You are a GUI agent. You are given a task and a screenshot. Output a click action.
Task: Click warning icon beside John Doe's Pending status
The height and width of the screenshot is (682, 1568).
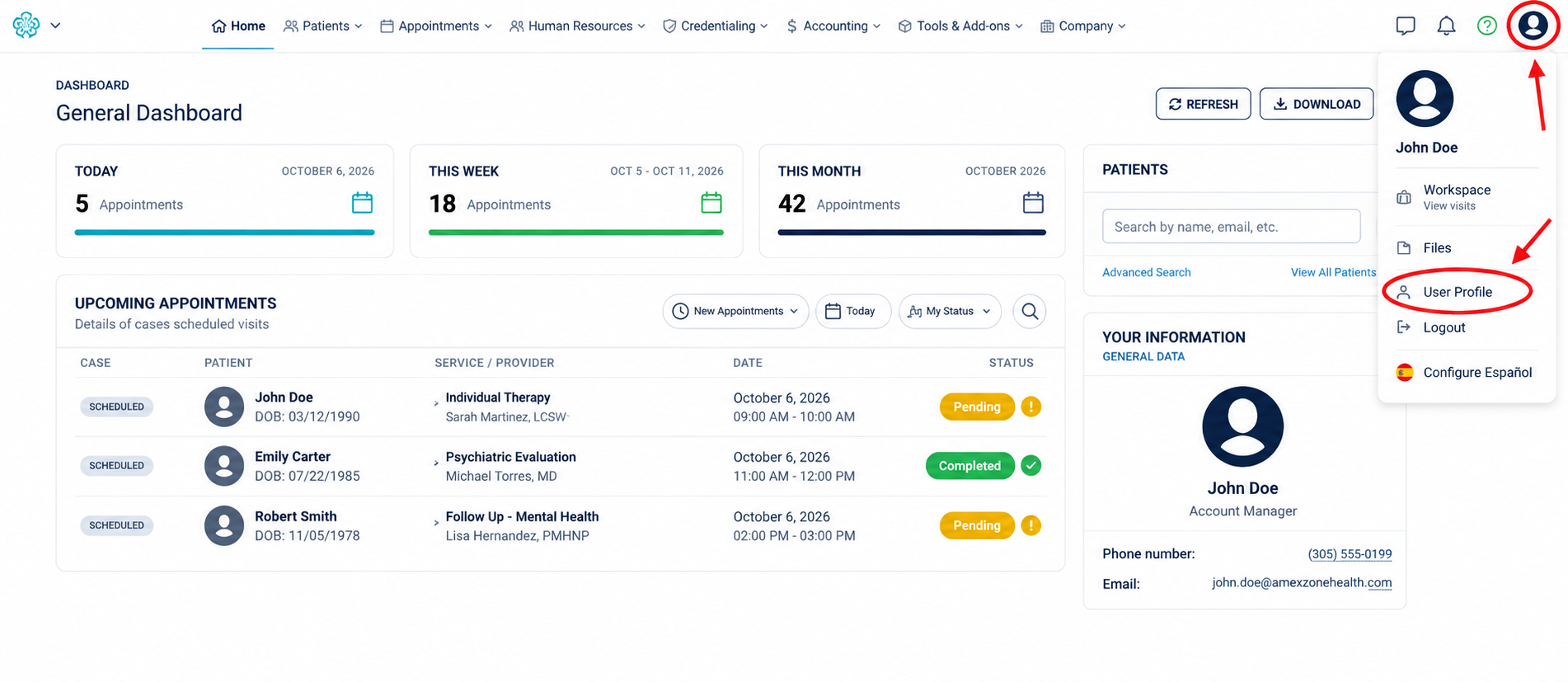coord(1030,407)
